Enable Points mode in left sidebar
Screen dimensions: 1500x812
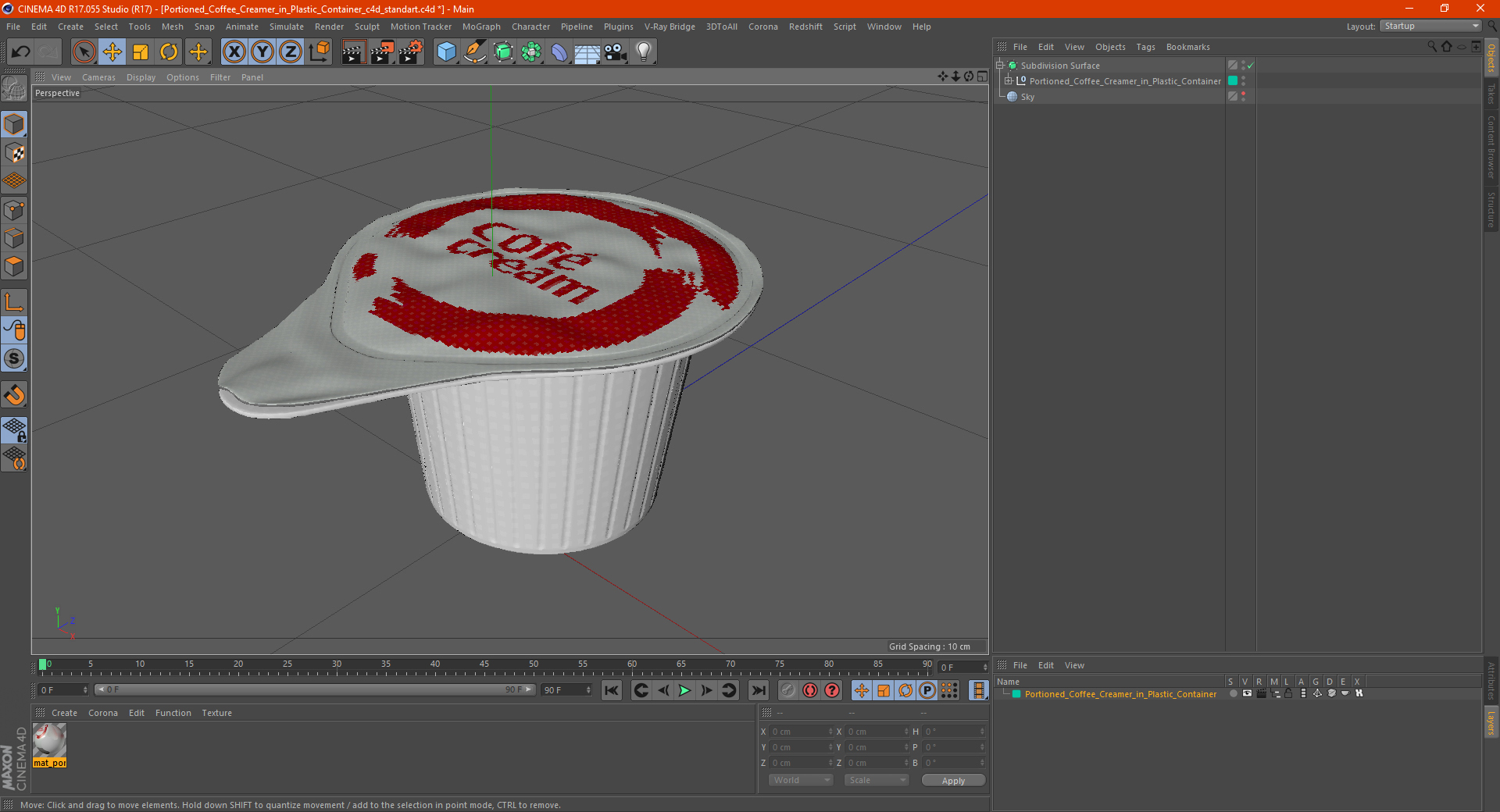pyautogui.click(x=15, y=210)
